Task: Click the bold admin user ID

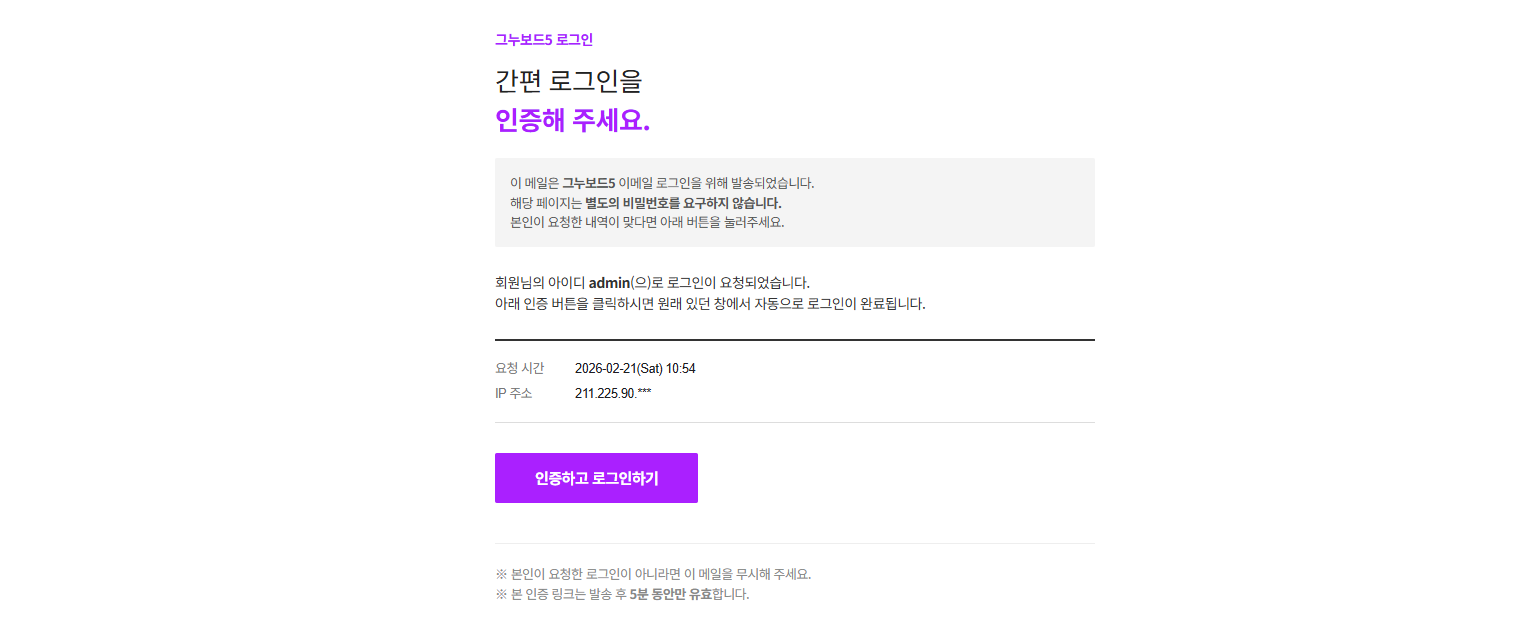Action: [609, 282]
